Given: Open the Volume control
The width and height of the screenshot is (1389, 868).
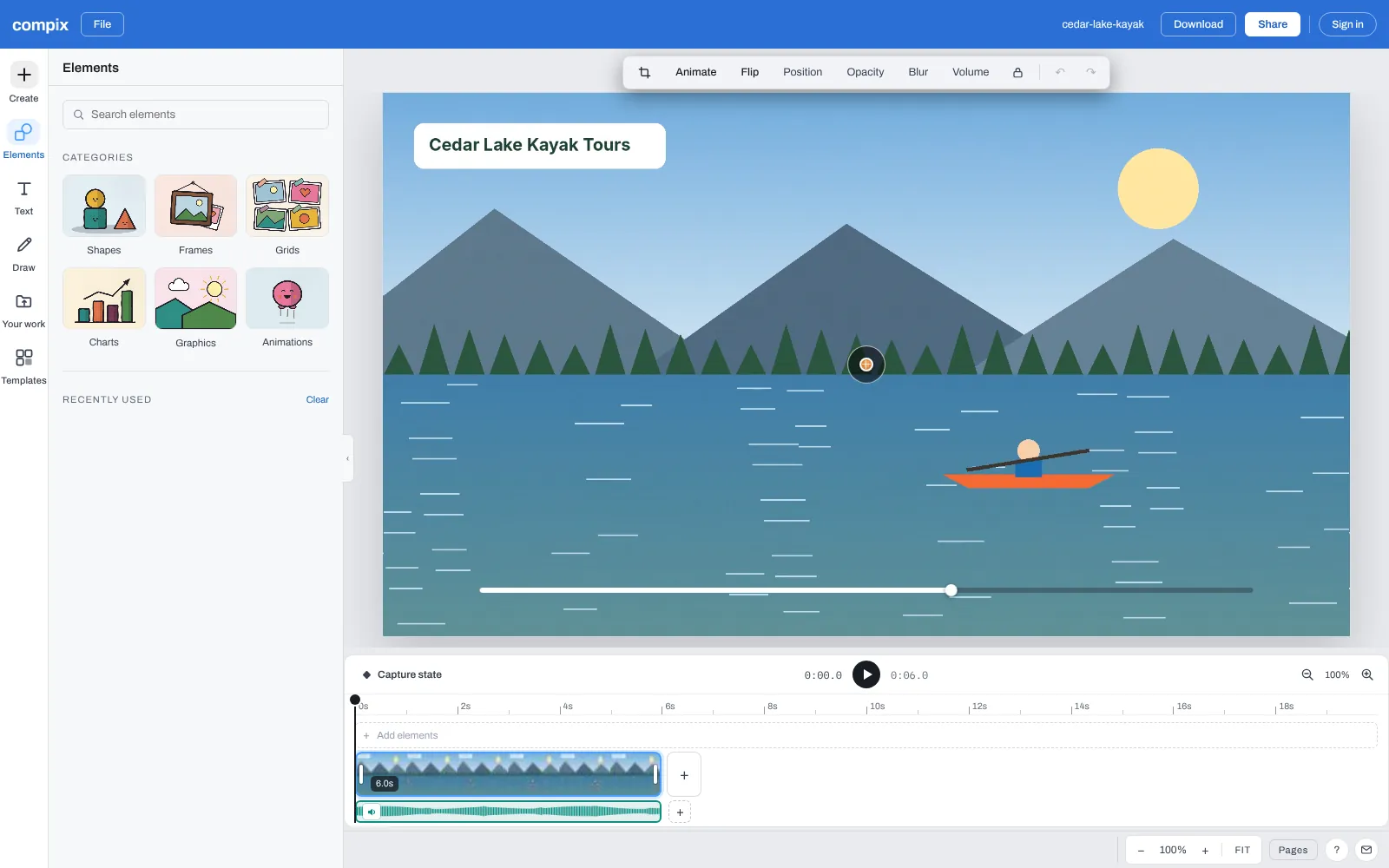Looking at the screenshot, I should tap(971, 72).
